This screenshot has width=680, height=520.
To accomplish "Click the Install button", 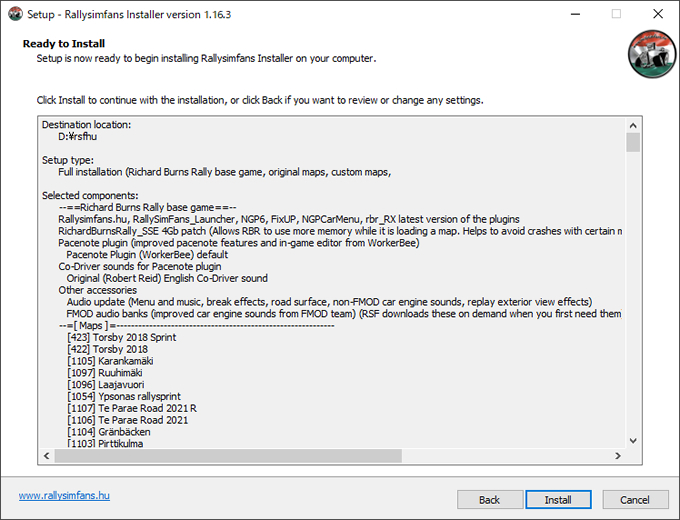I will tap(558, 500).
